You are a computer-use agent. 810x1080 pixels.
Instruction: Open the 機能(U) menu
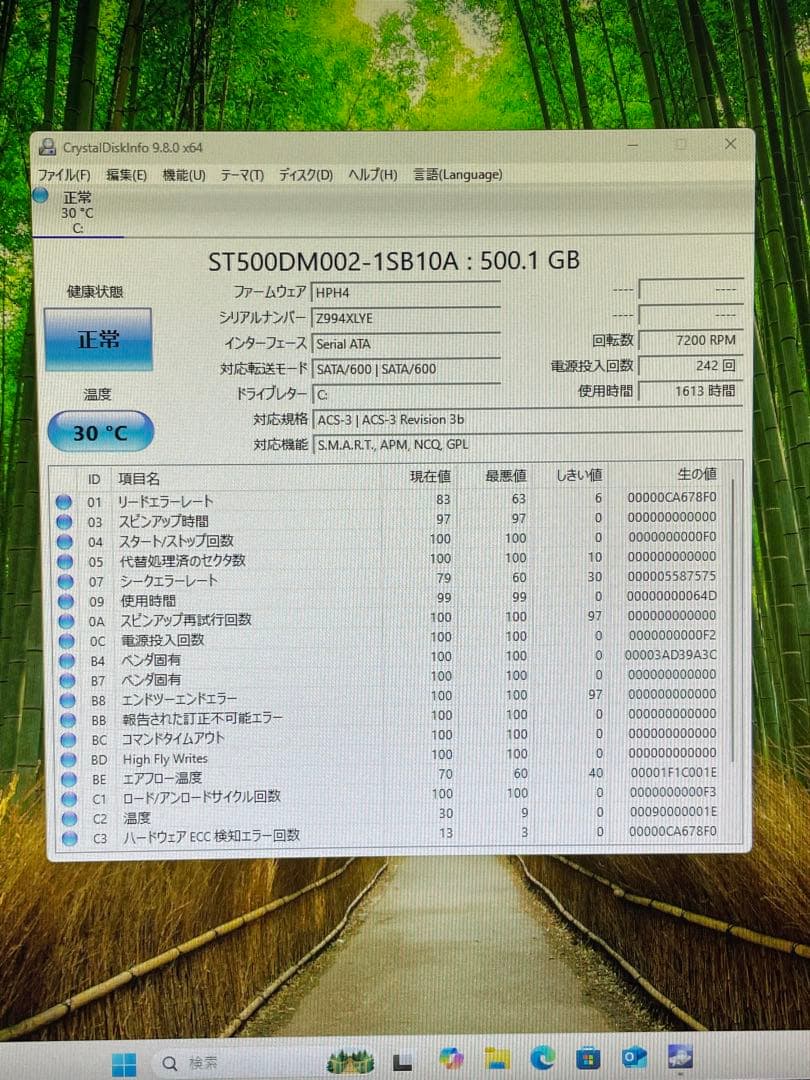pyautogui.click(x=184, y=175)
